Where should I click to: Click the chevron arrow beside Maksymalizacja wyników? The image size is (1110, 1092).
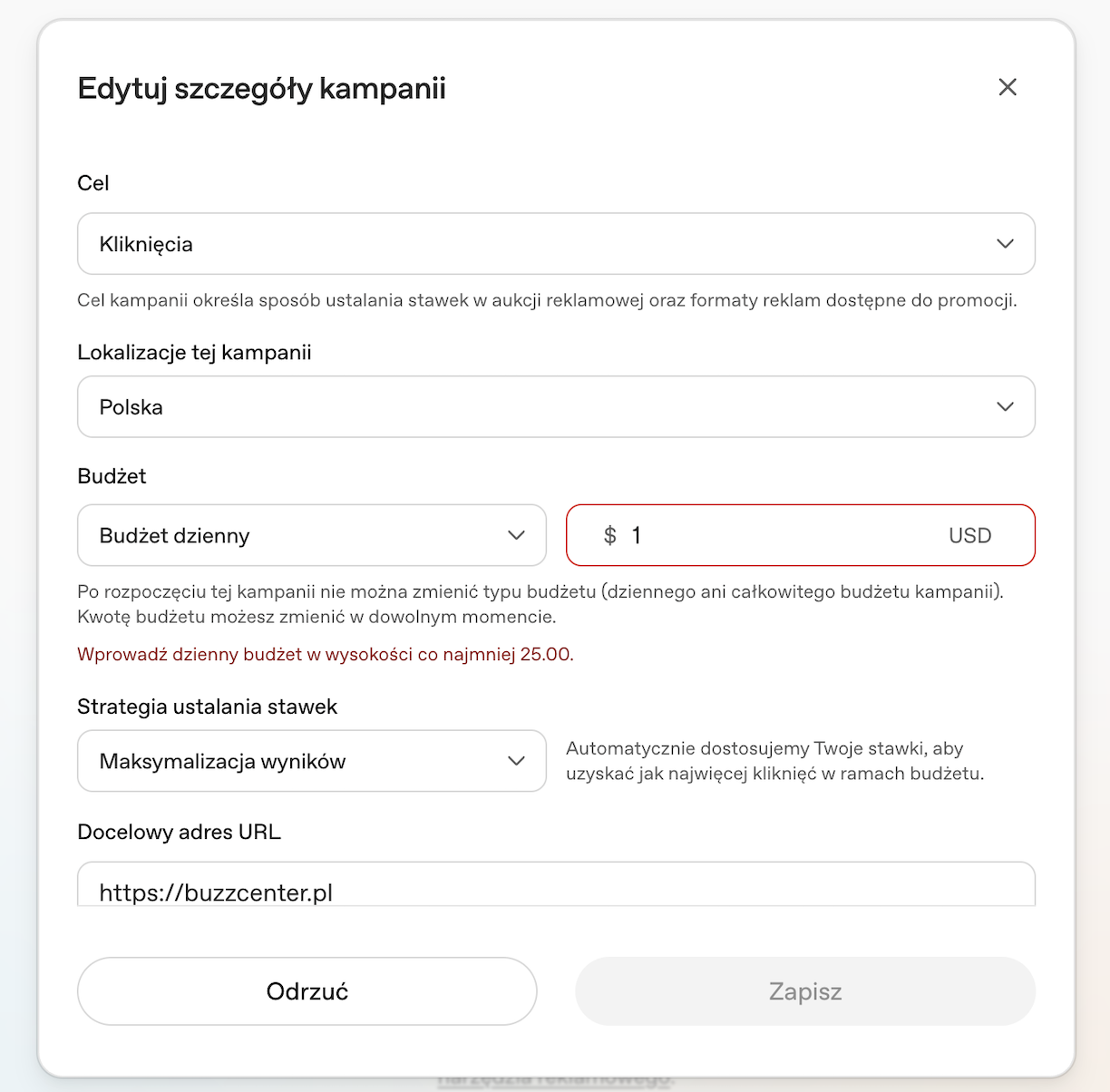pyautogui.click(x=516, y=761)
